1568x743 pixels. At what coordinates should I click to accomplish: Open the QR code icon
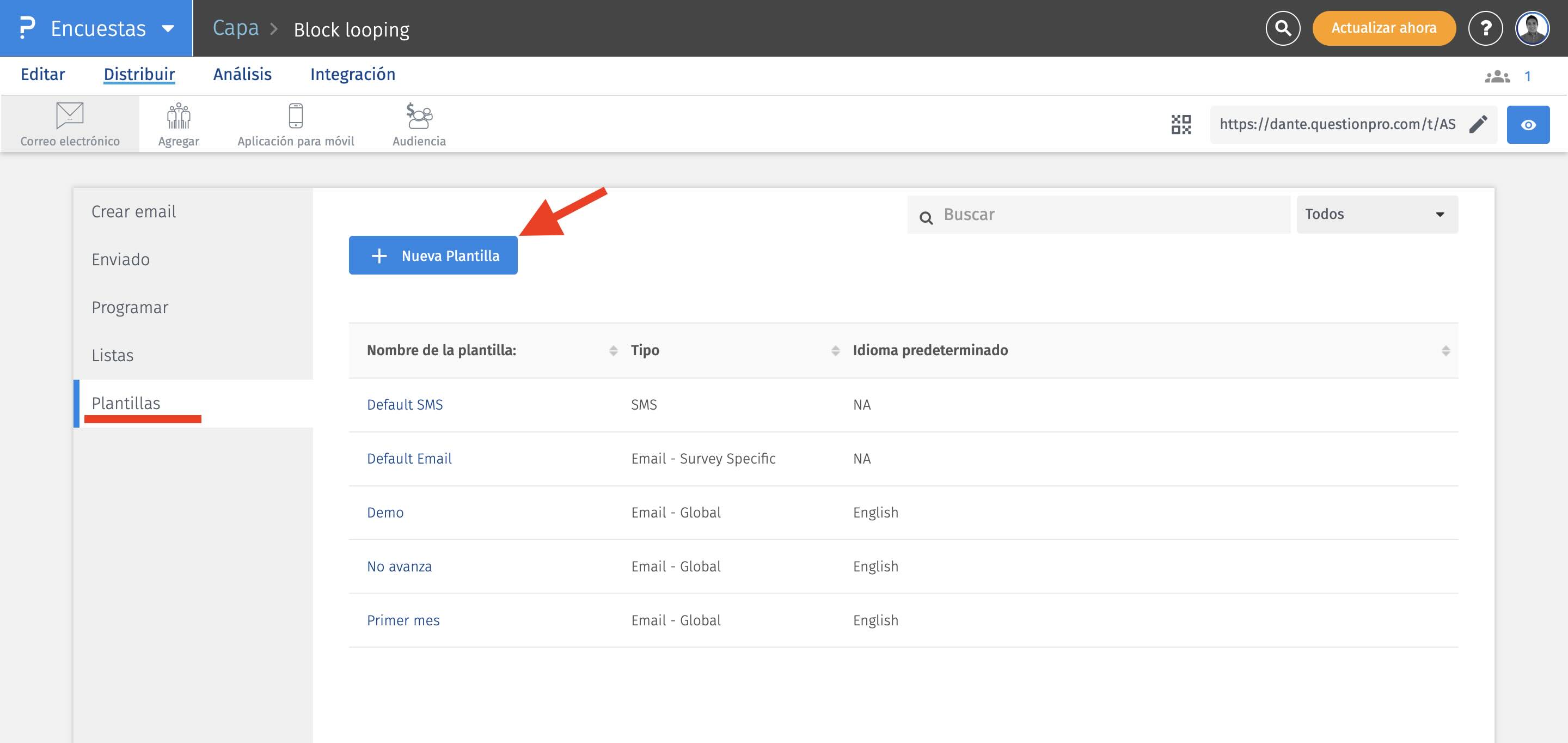click(x=1181, y=124)
